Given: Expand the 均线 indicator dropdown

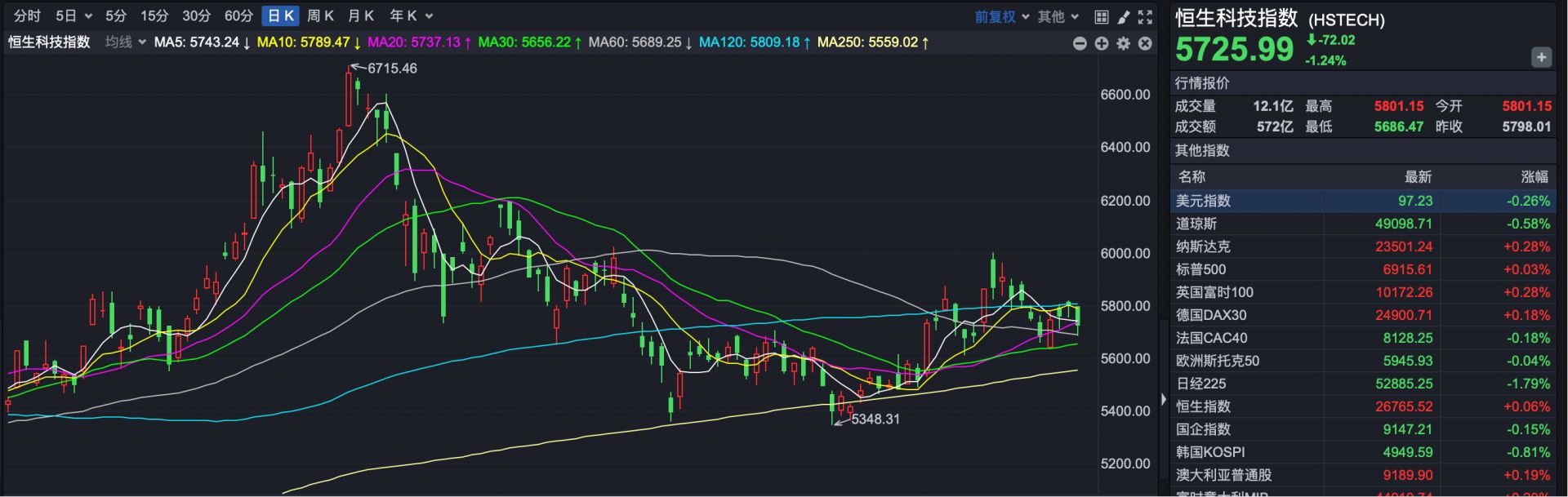Looking at the screenshot, I should [126, 42].
